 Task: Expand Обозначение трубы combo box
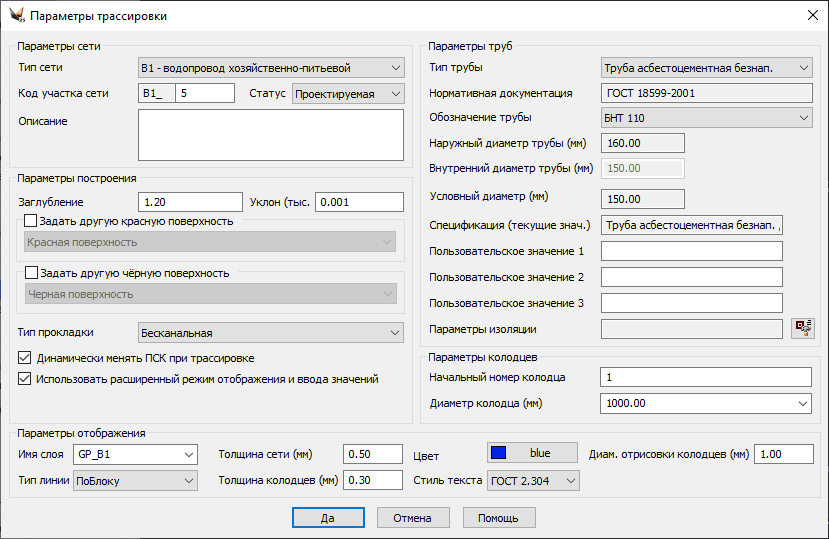tap(707, 118)
